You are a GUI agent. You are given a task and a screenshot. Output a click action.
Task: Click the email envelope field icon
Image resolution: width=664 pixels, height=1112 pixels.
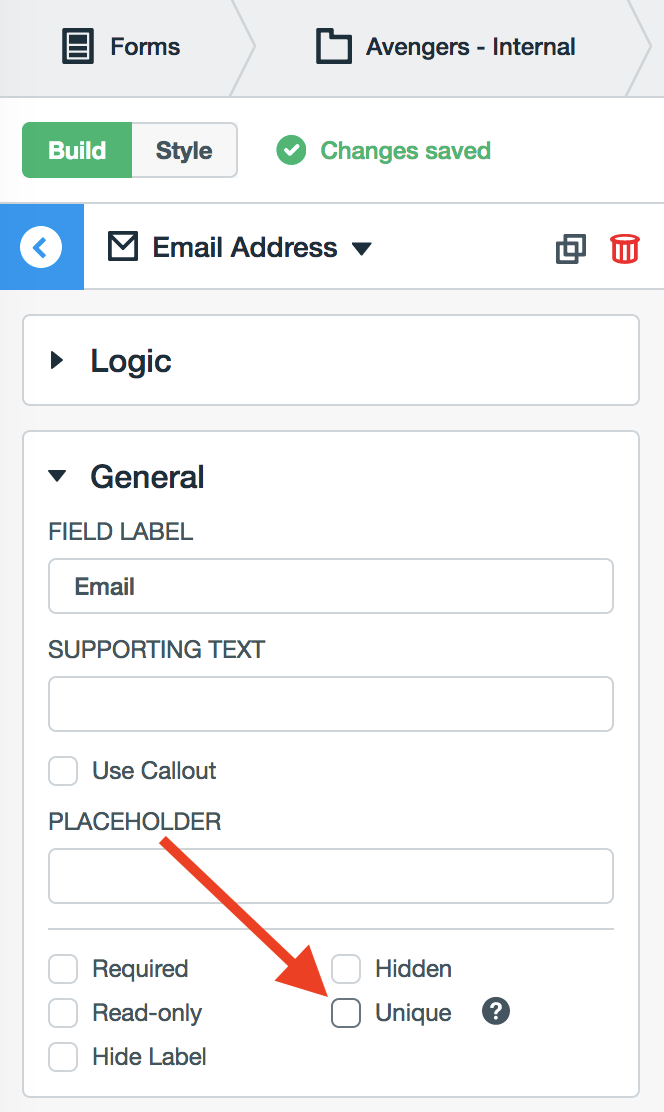click(x=122, y=247)
